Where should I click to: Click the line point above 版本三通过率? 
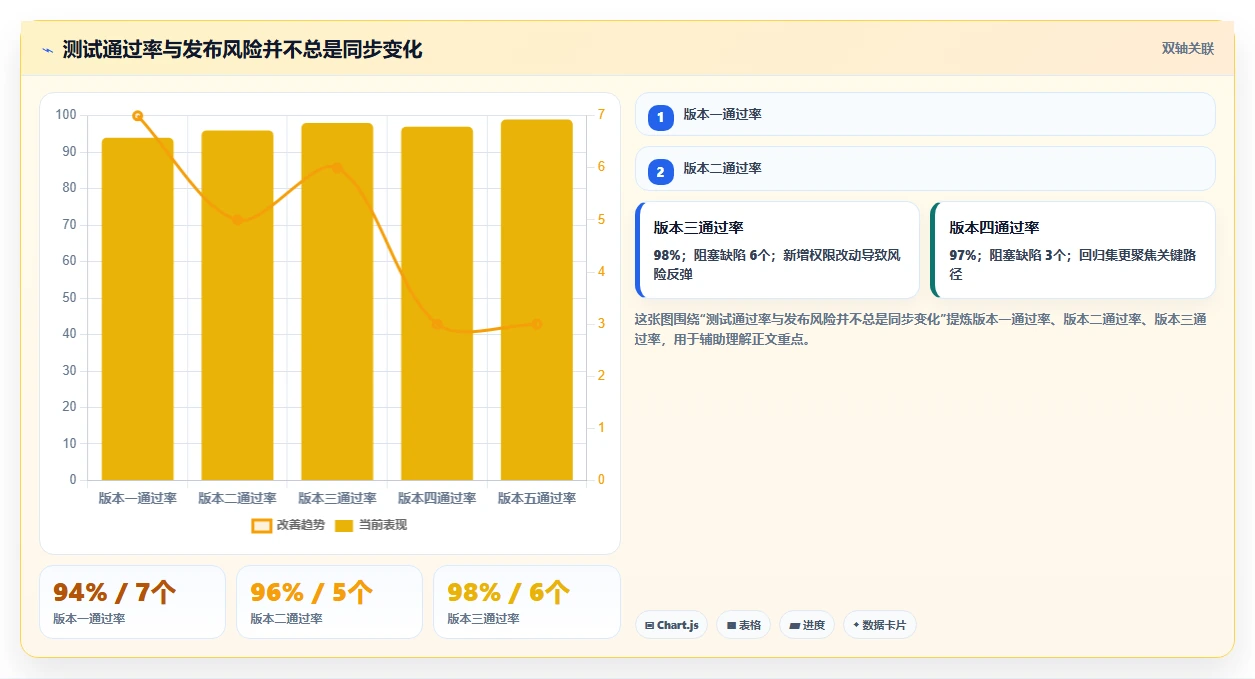(x=337, y=168)
